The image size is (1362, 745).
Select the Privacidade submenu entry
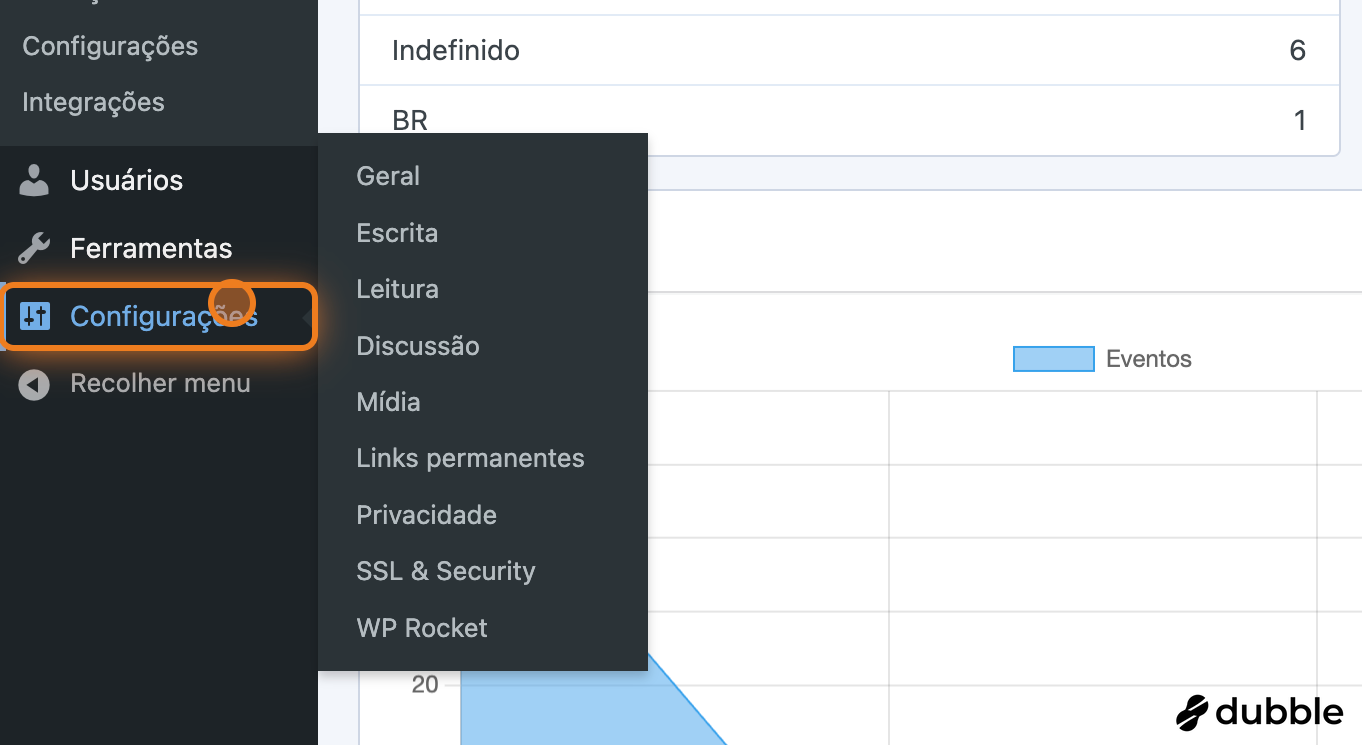426,515
